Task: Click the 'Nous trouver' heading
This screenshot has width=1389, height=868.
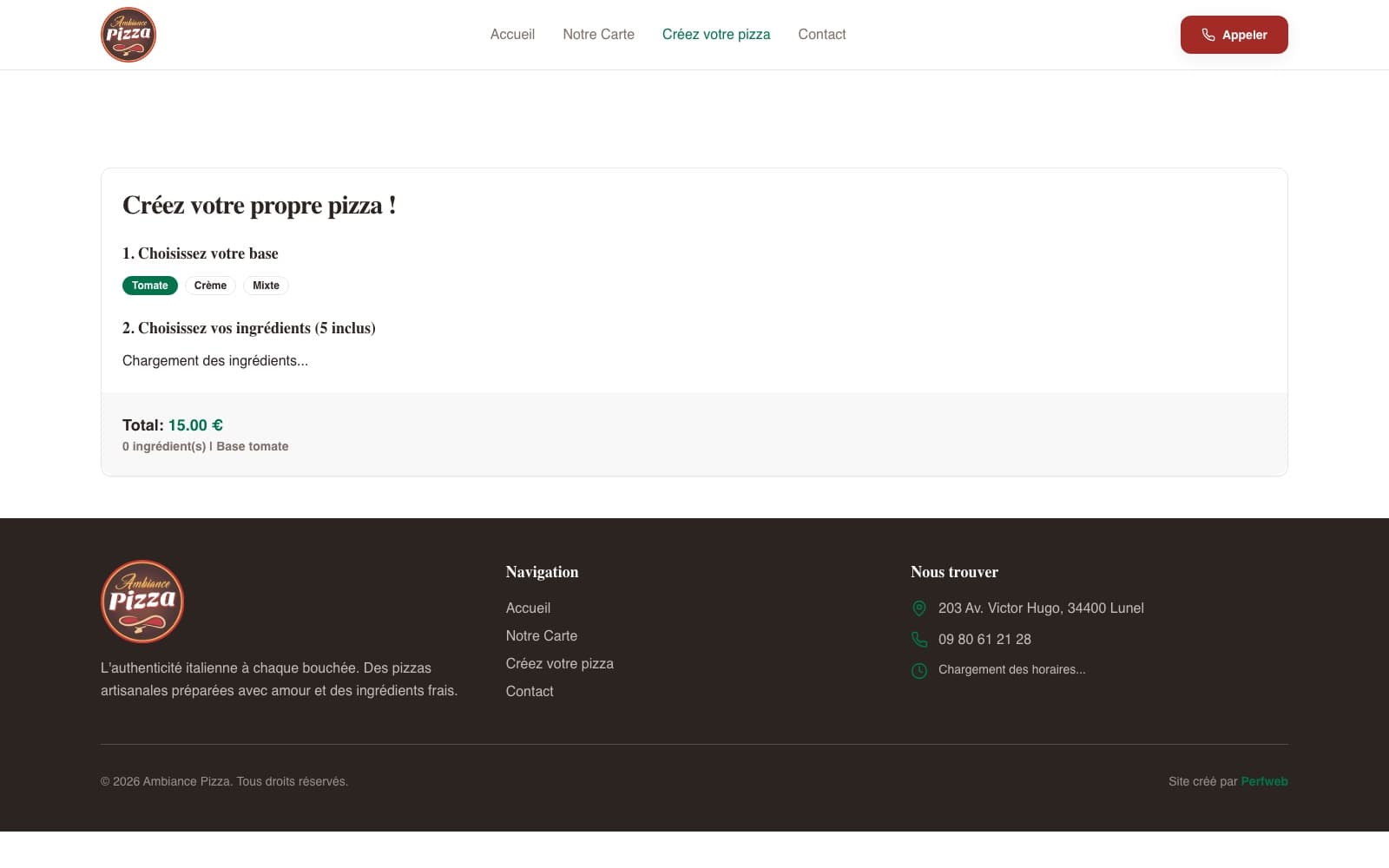Action: tap(954, 572)
